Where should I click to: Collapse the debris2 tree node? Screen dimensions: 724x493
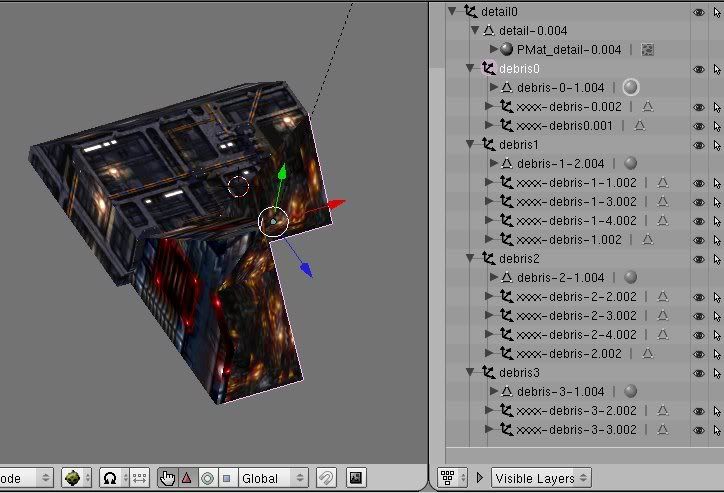471,258
